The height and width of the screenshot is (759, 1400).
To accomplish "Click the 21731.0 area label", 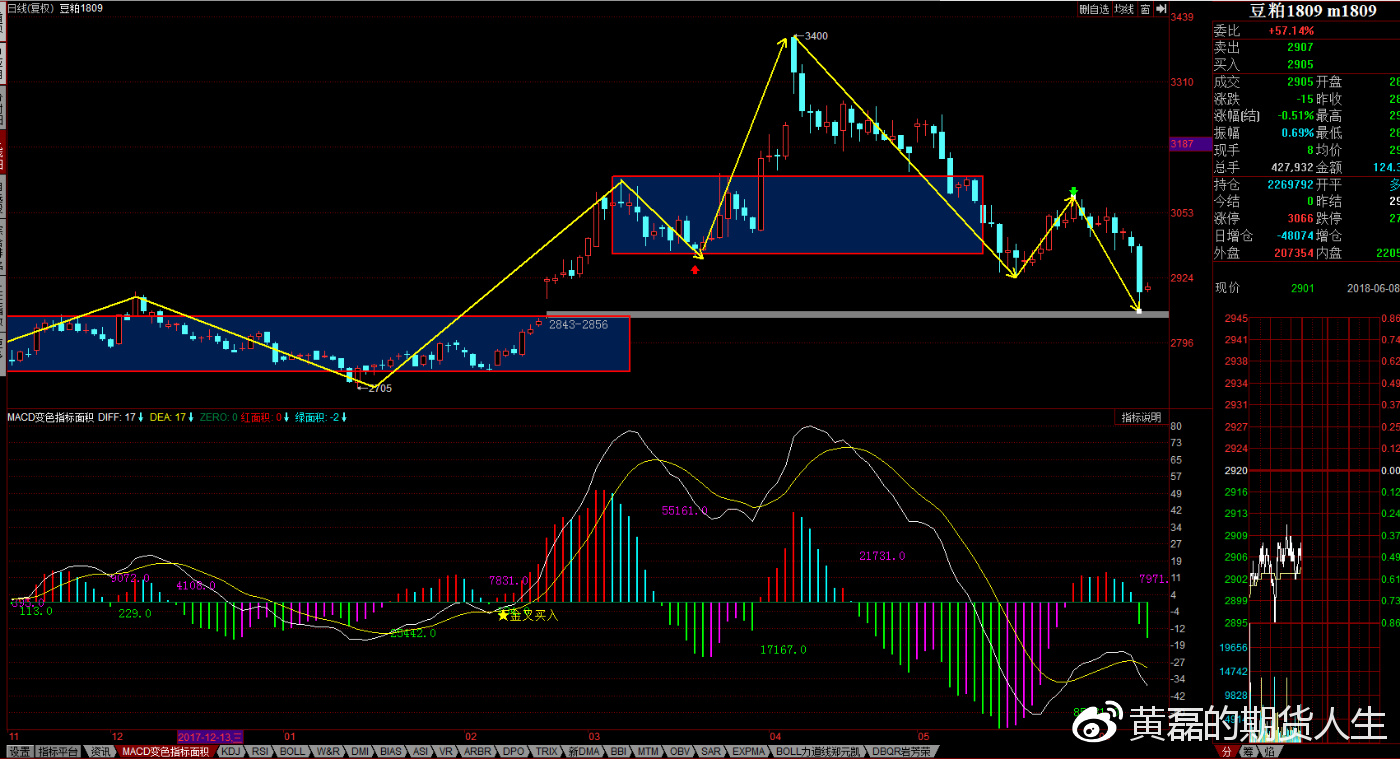I will coord(882,556).
